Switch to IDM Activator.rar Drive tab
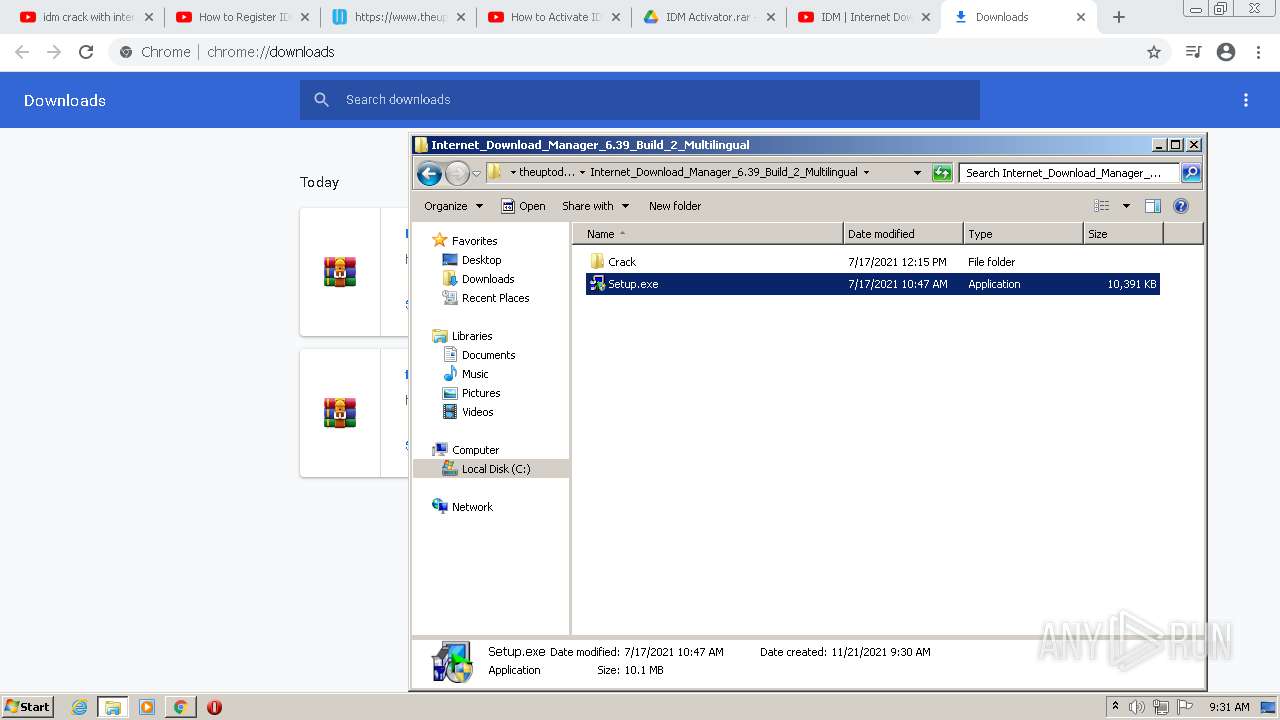The width and height of the screenshot is (1280, 720). [710, 17]
